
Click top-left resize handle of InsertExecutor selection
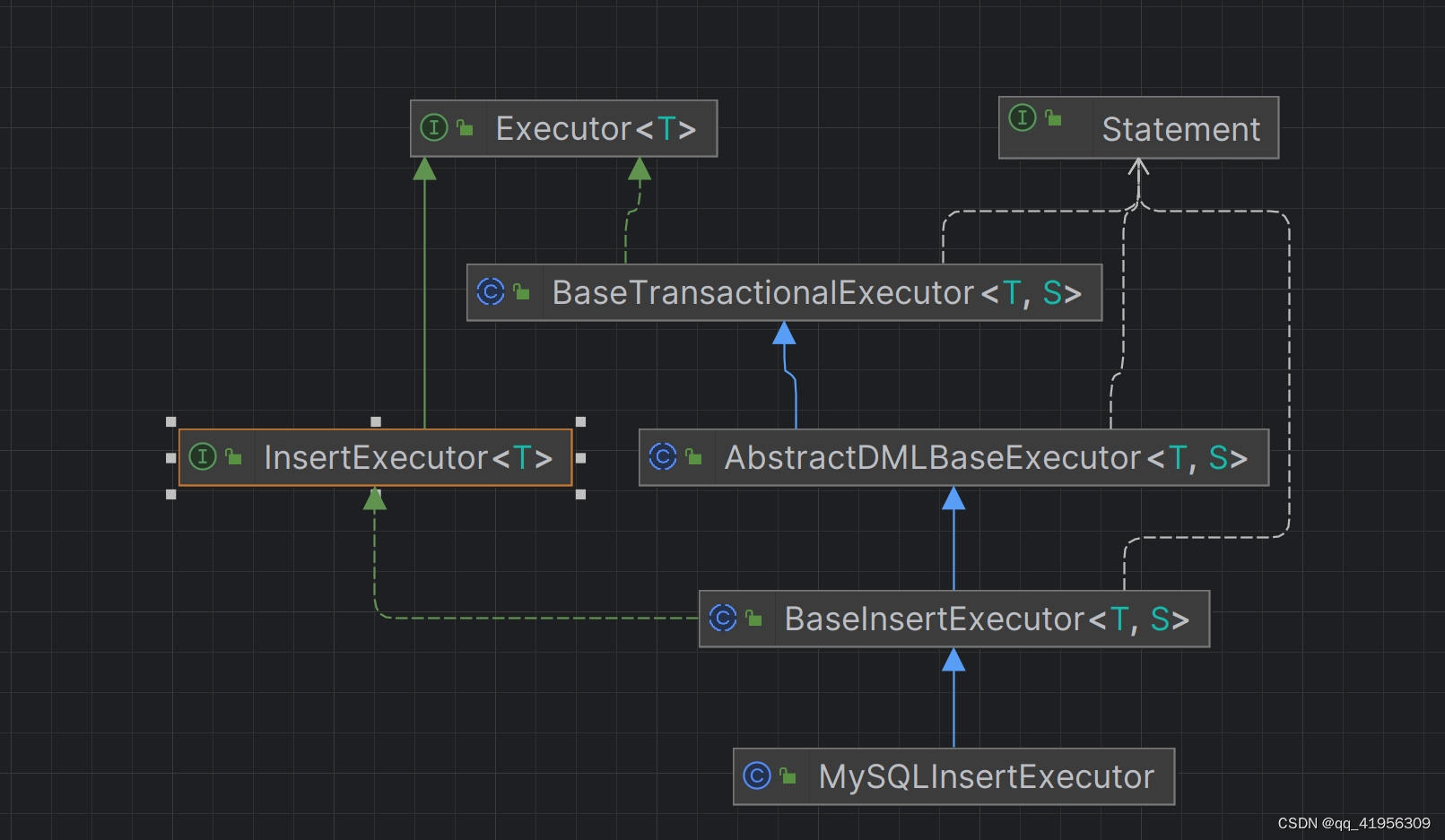[171, 421]
